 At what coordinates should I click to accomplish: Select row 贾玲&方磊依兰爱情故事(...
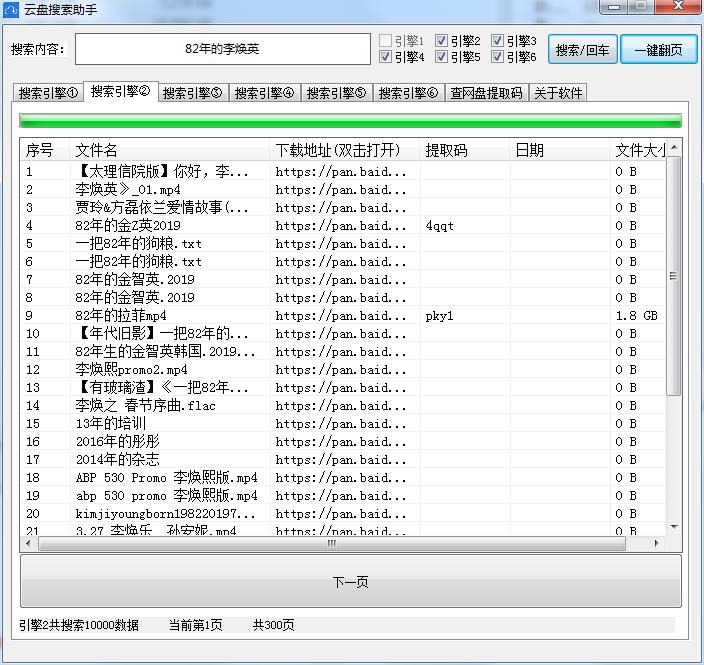pos(343,207)
